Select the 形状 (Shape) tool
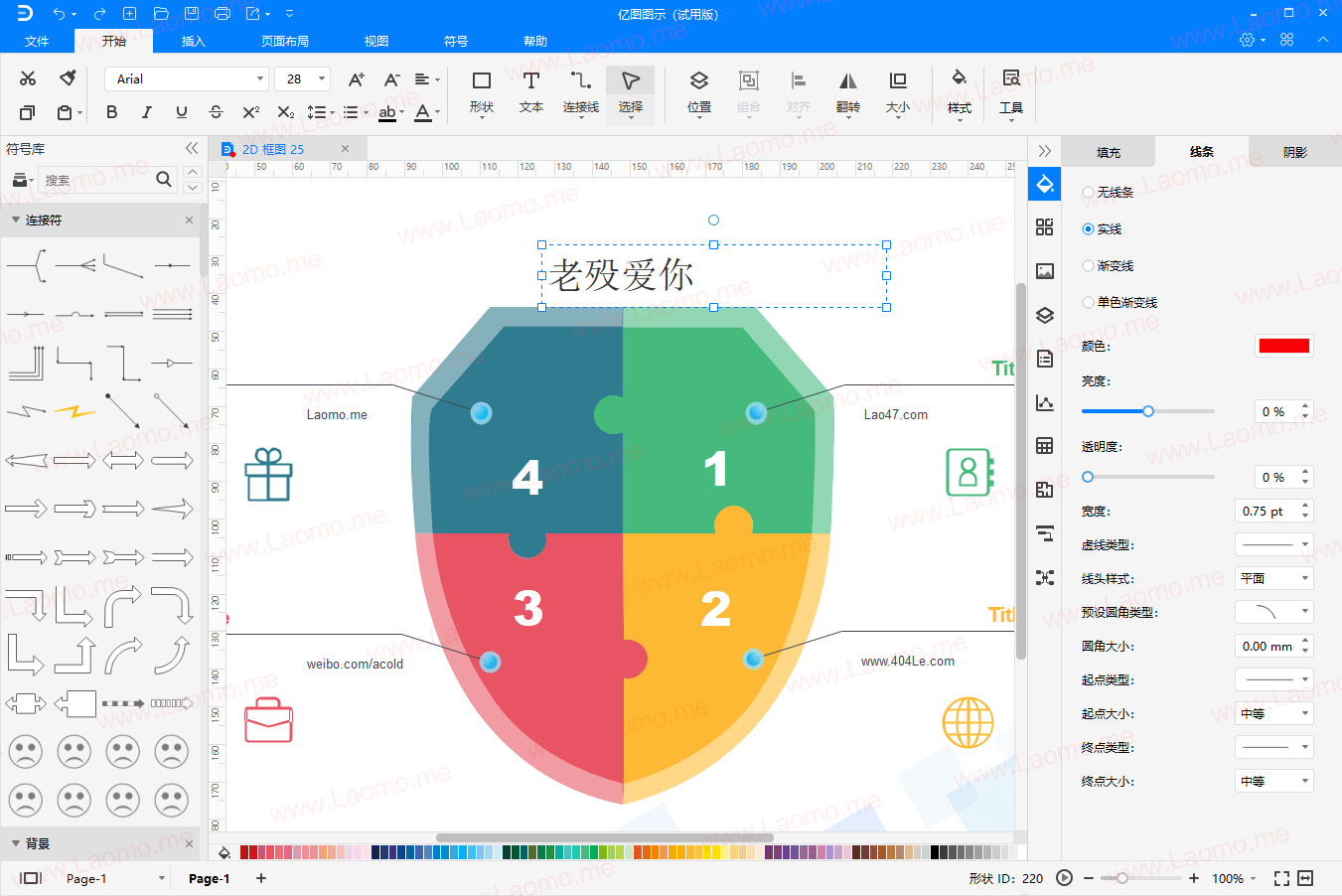Image resolution: width=1342 pixels, height=896 pixels. click(481, 94)
